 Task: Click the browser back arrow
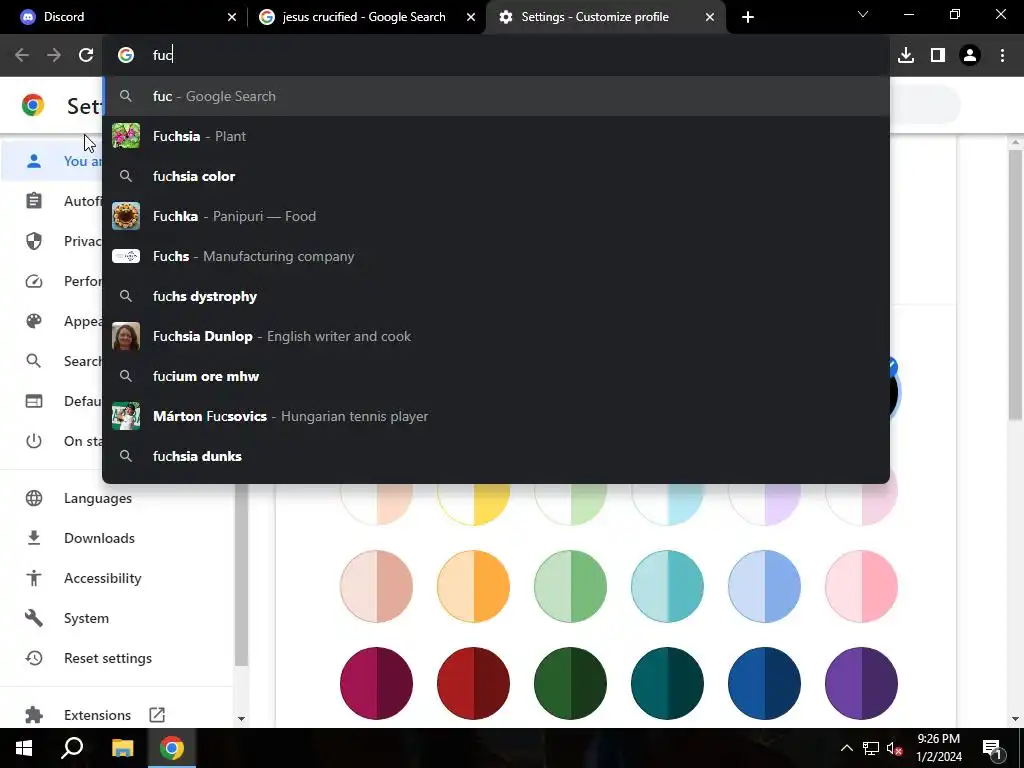click(22, 56)
